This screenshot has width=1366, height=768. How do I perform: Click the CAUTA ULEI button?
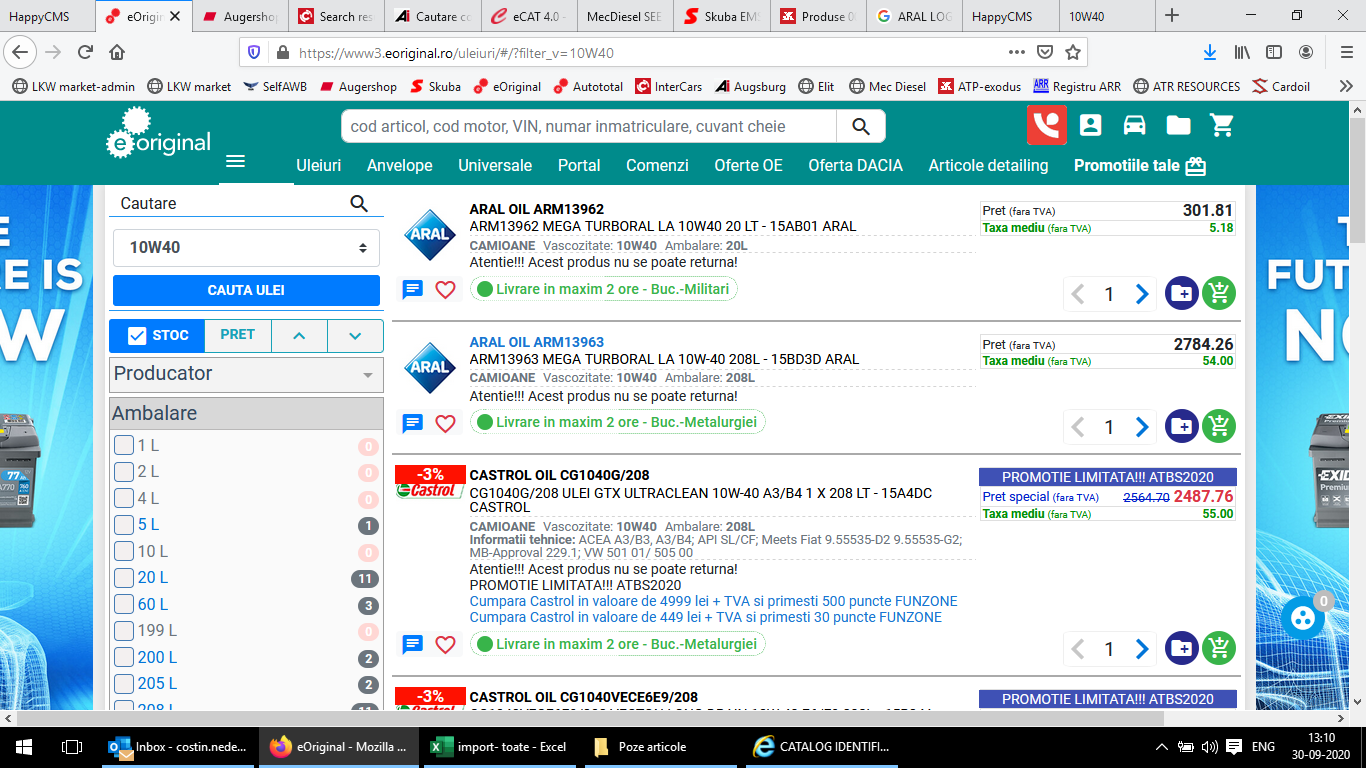coord(246,290)
